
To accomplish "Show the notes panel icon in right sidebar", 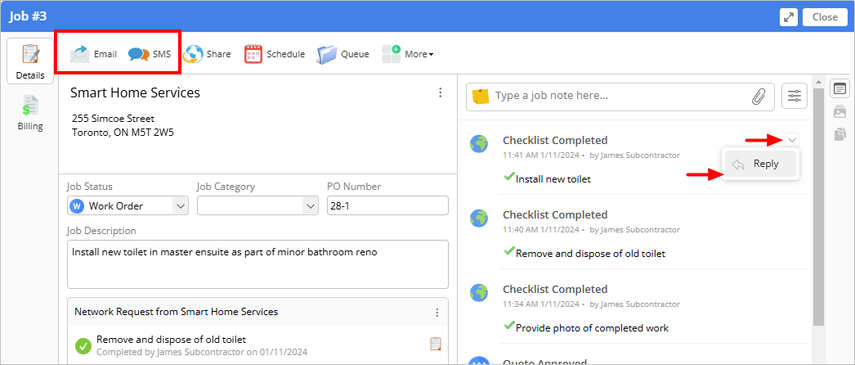I will point(840,88).
